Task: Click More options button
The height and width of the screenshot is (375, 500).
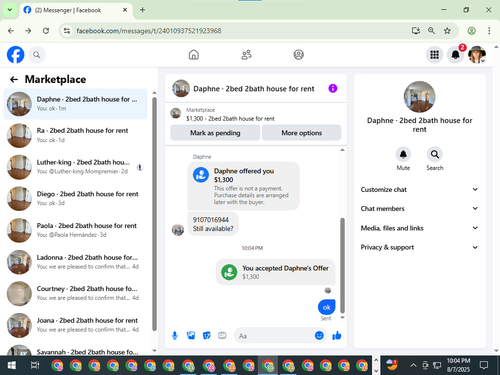Action: coord(301,133)
